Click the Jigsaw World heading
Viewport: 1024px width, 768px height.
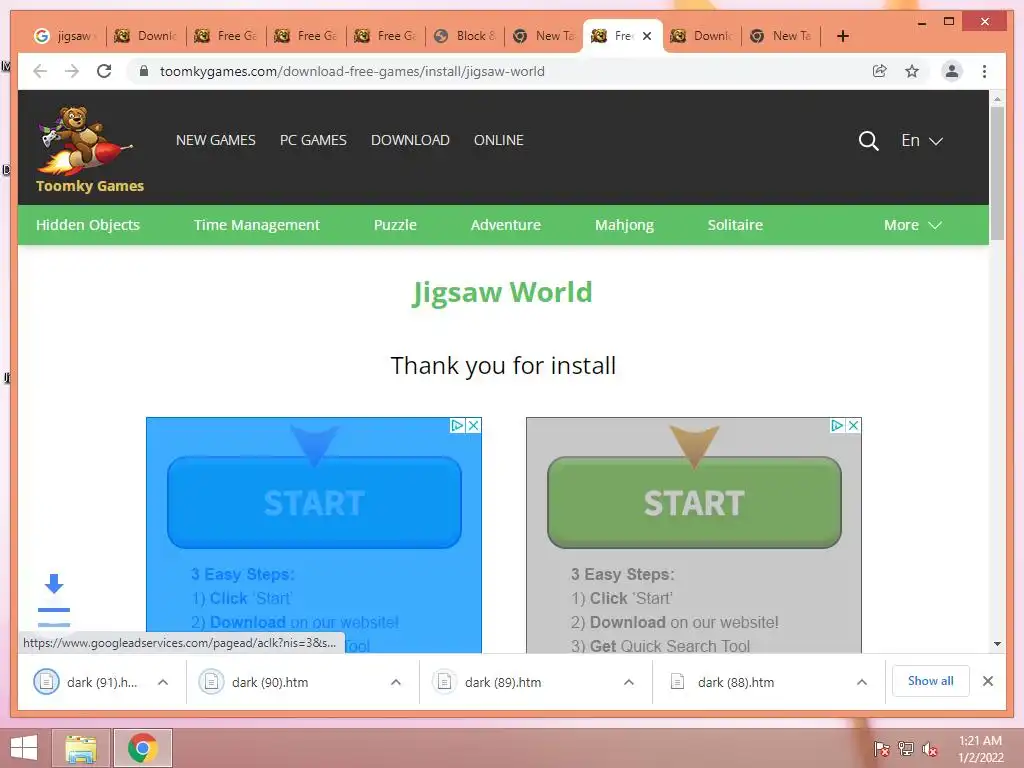[x=502, y=292]
